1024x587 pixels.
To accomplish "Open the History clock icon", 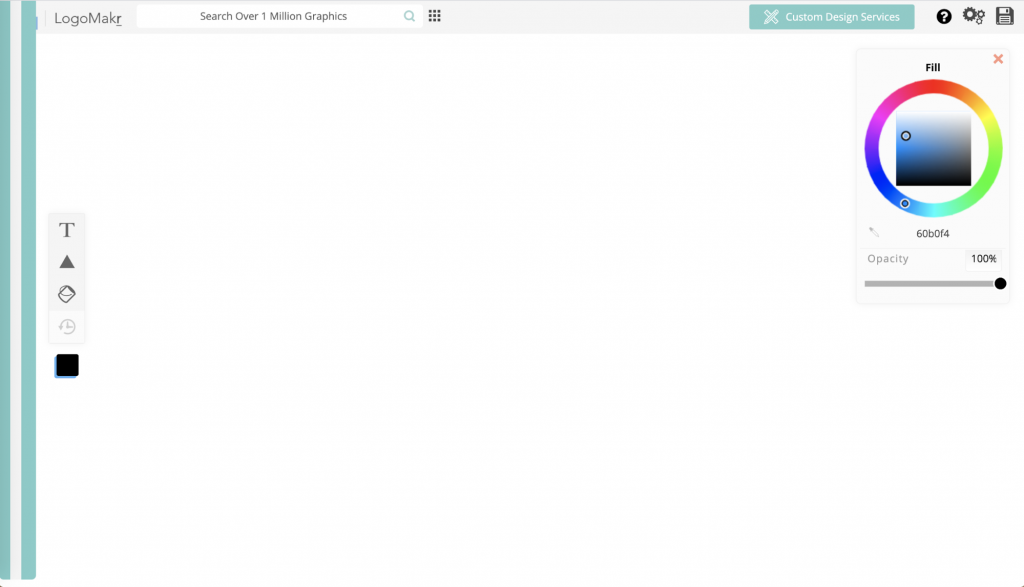I will point(67,326).
